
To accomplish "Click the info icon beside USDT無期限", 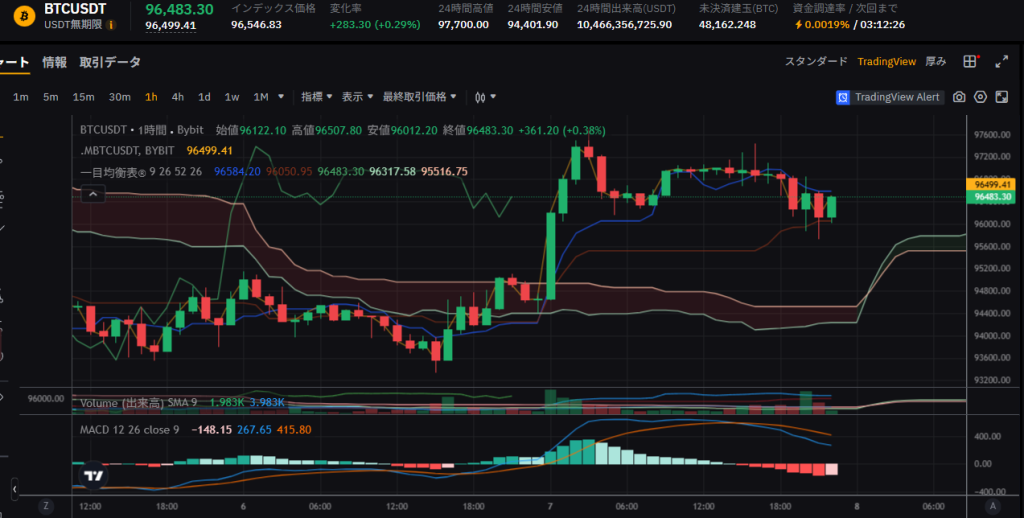I will point(110,24).
